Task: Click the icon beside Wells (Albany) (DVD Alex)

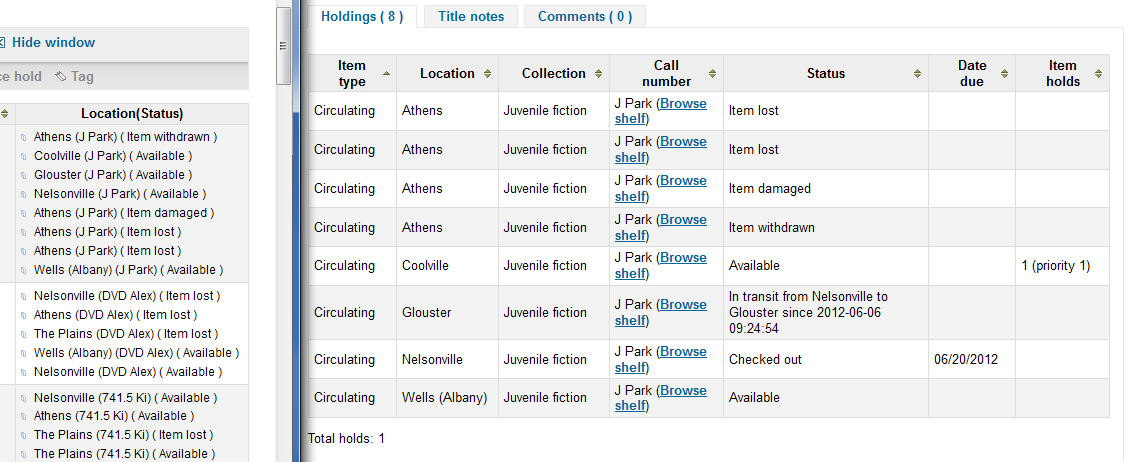Action: (24, 353)
